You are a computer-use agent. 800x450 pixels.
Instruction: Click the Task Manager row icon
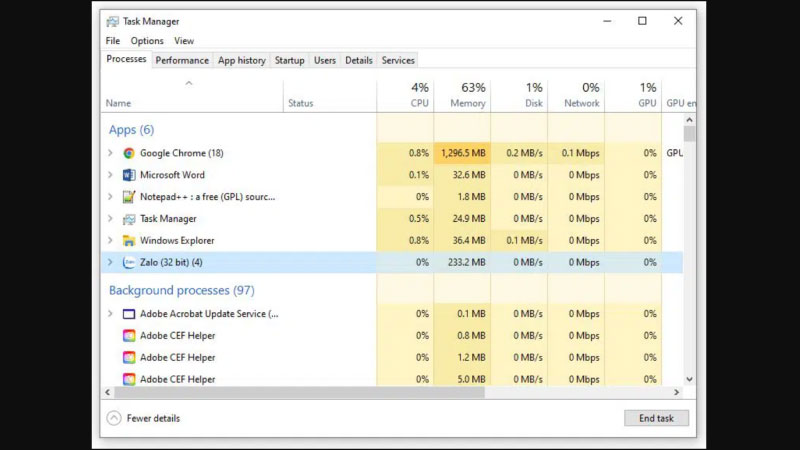click(129, 219)
